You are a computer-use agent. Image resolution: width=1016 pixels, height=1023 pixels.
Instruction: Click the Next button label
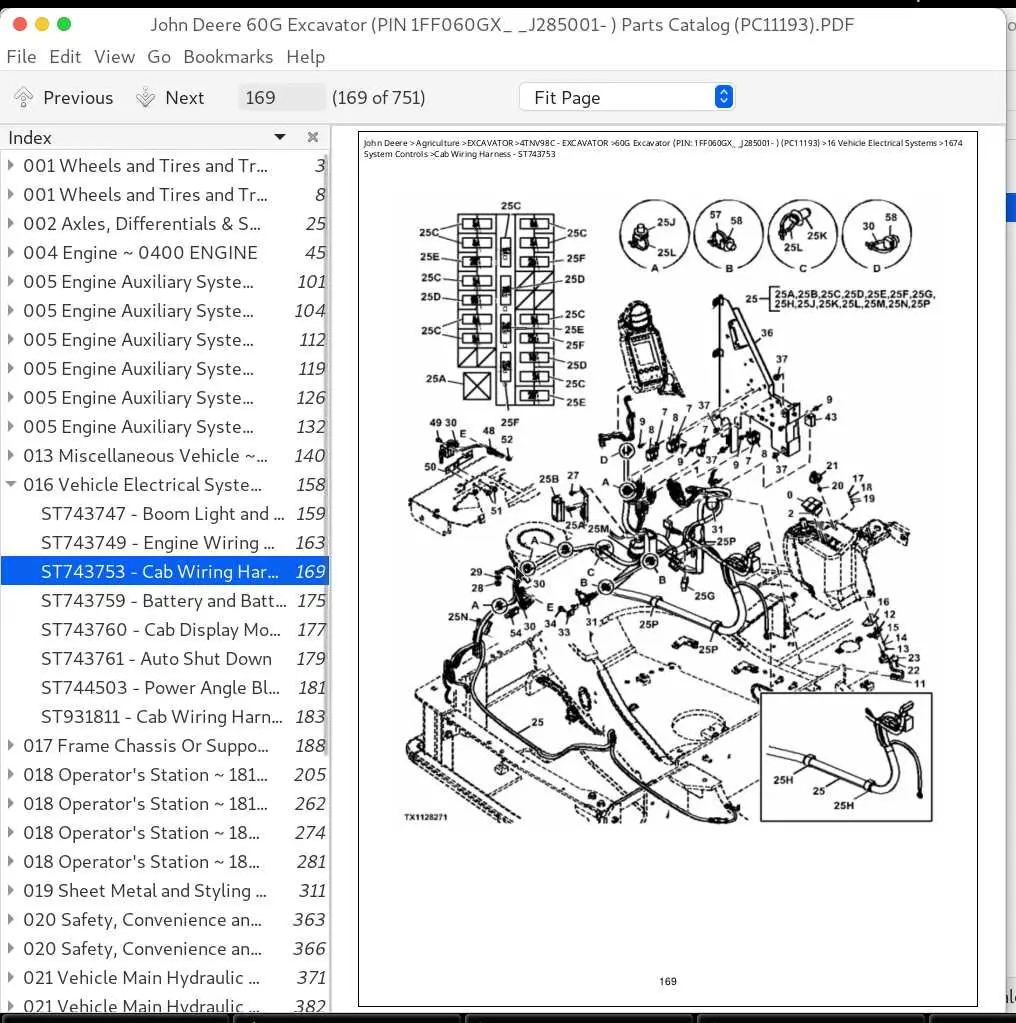tap(185, 97)
